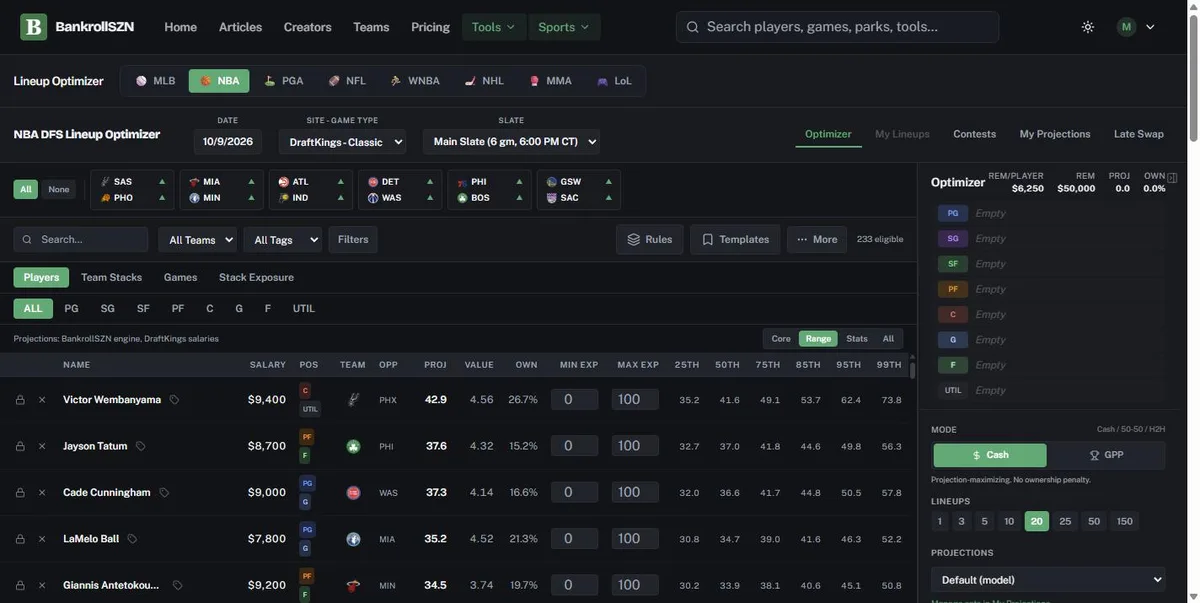Select the MLB sport tab
1200x603 pixels.
(155, 81)
